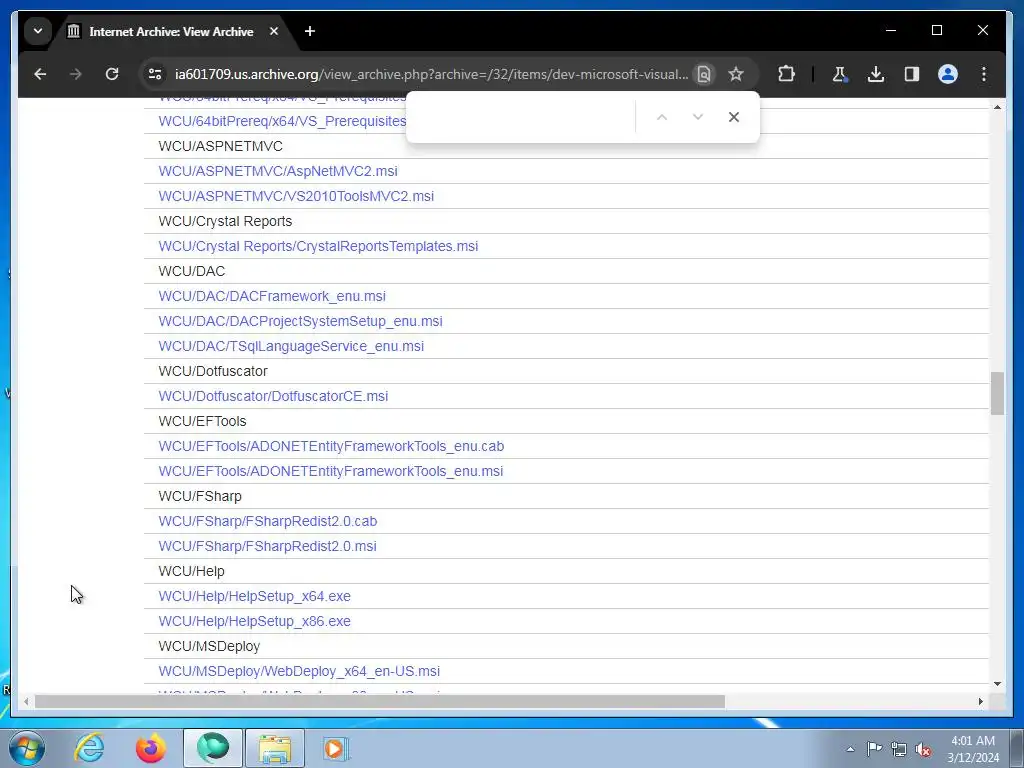
Task: Click the WCU/Help folder text
Action: pyautogui.click(x=191, y=571)
